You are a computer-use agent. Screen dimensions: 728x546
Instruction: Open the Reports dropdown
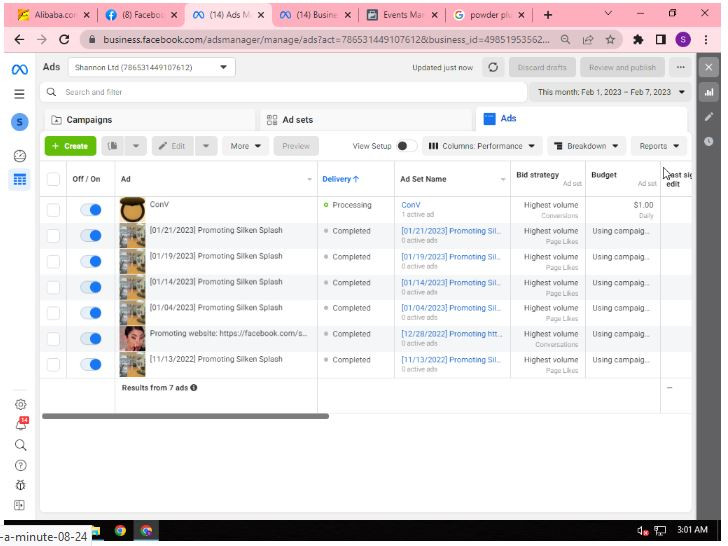click(658, 146)
